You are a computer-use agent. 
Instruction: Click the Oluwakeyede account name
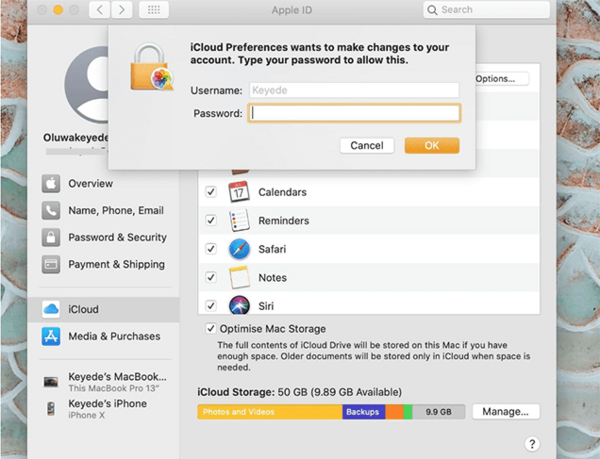[76, 137]
